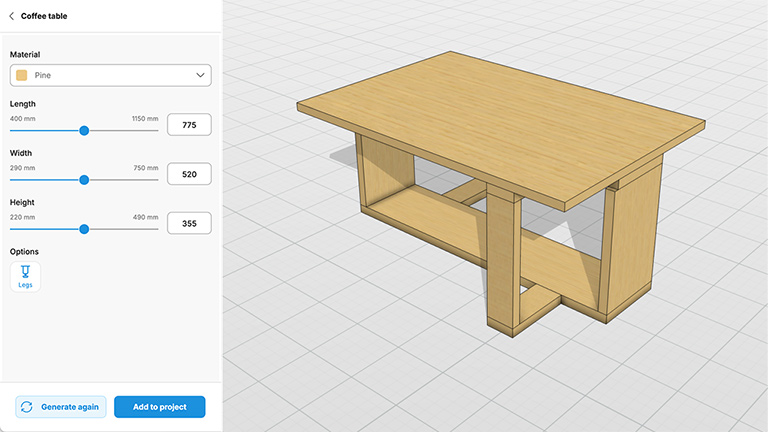The width and height of the screenshot is (768, 432).
Task: Click the Pine color swatch in Material
Action: point(22,75)
